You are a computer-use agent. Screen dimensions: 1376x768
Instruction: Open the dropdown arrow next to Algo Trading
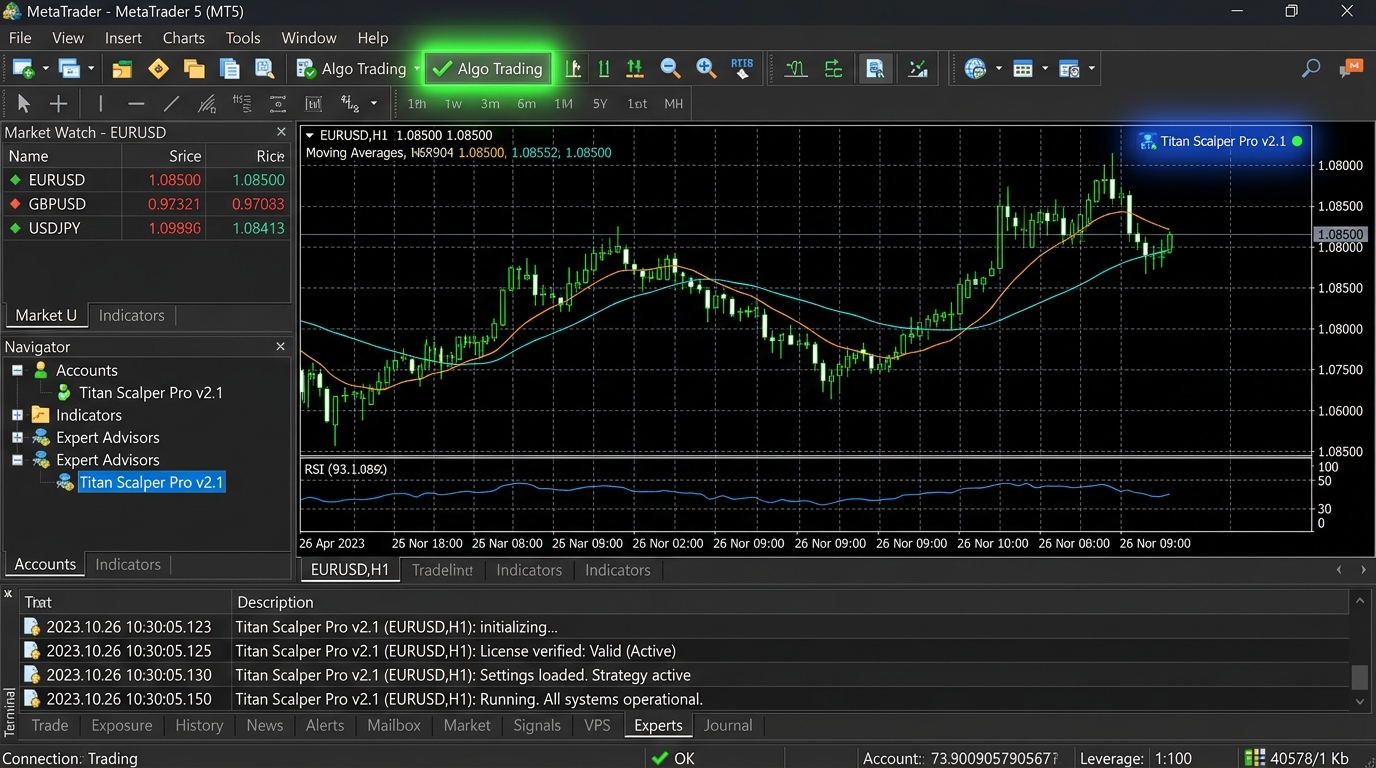417,69
